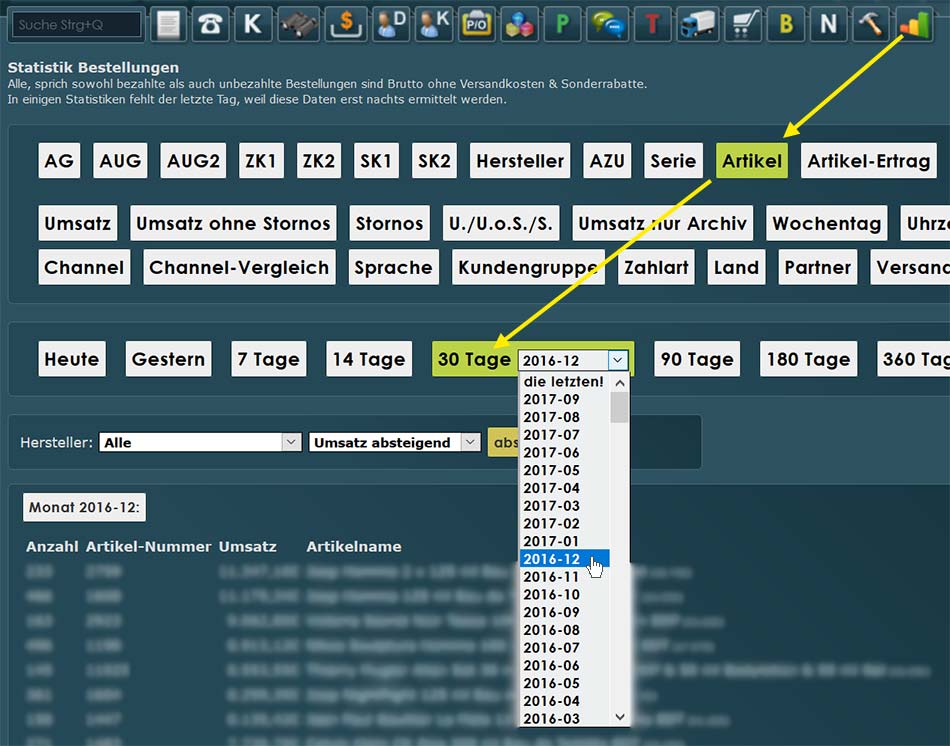Click the Suche search field
Image resolution: width=950 pixels, height=746 pixels.
click(x=76, y=25)
